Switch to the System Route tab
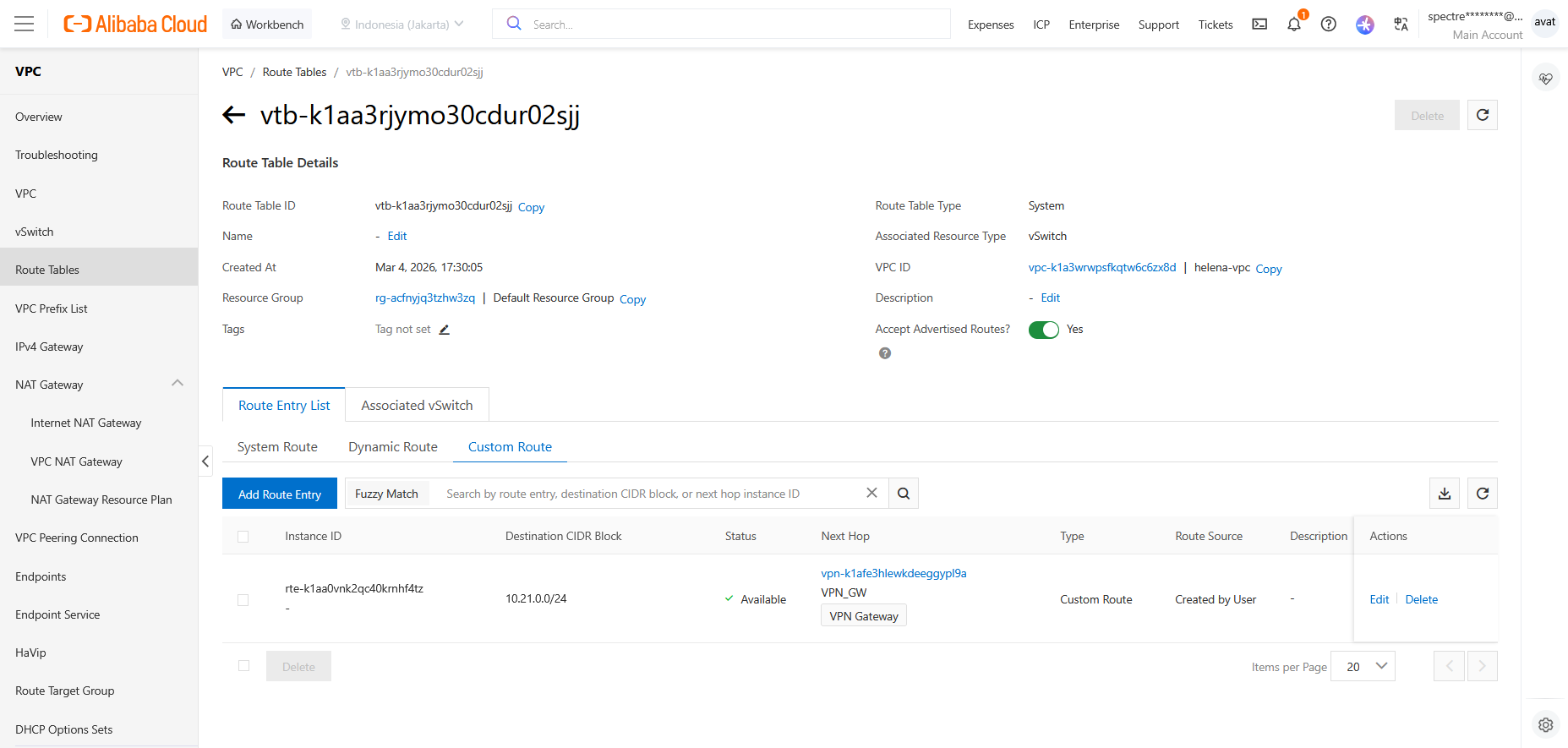The height and width of the screenshot is (748, 1568). pyautogui.click(x=277, y=447)
